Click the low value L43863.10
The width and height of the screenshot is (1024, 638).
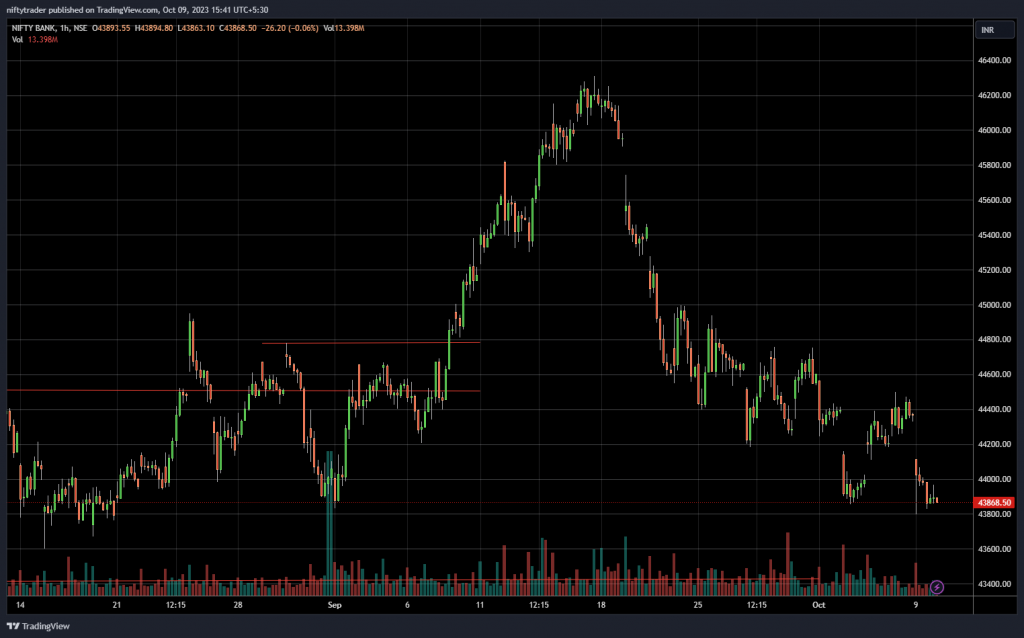(x=196, y=28)
